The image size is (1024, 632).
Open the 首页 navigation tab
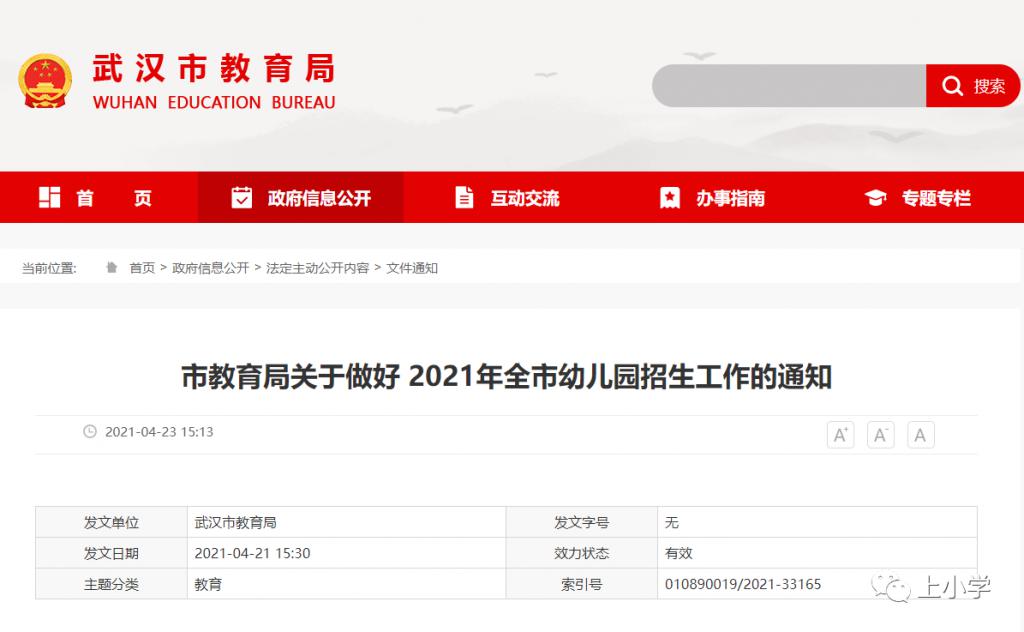pyautogui.click(x=99, y=197)
